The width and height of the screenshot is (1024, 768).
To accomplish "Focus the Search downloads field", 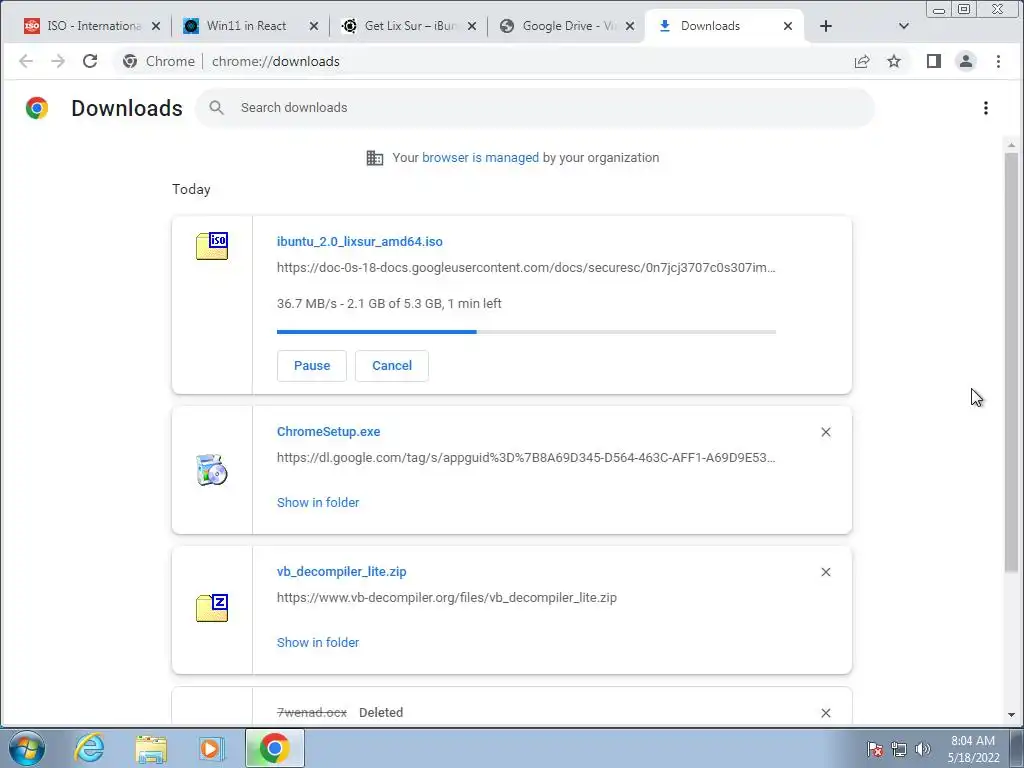I will tap(534, 108).
